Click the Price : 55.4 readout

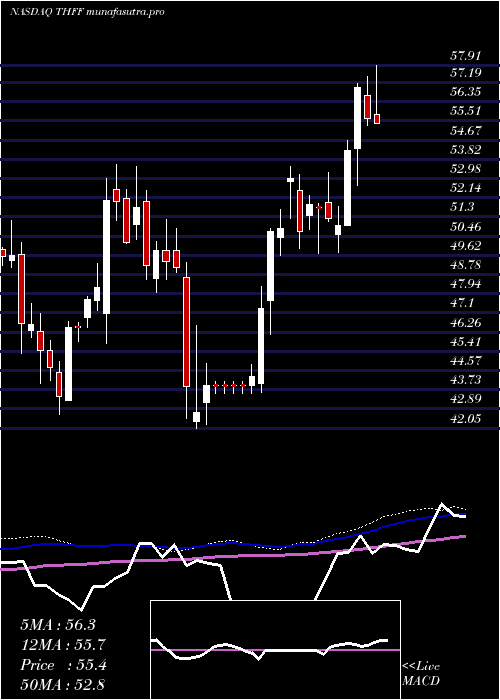point(63,665)
